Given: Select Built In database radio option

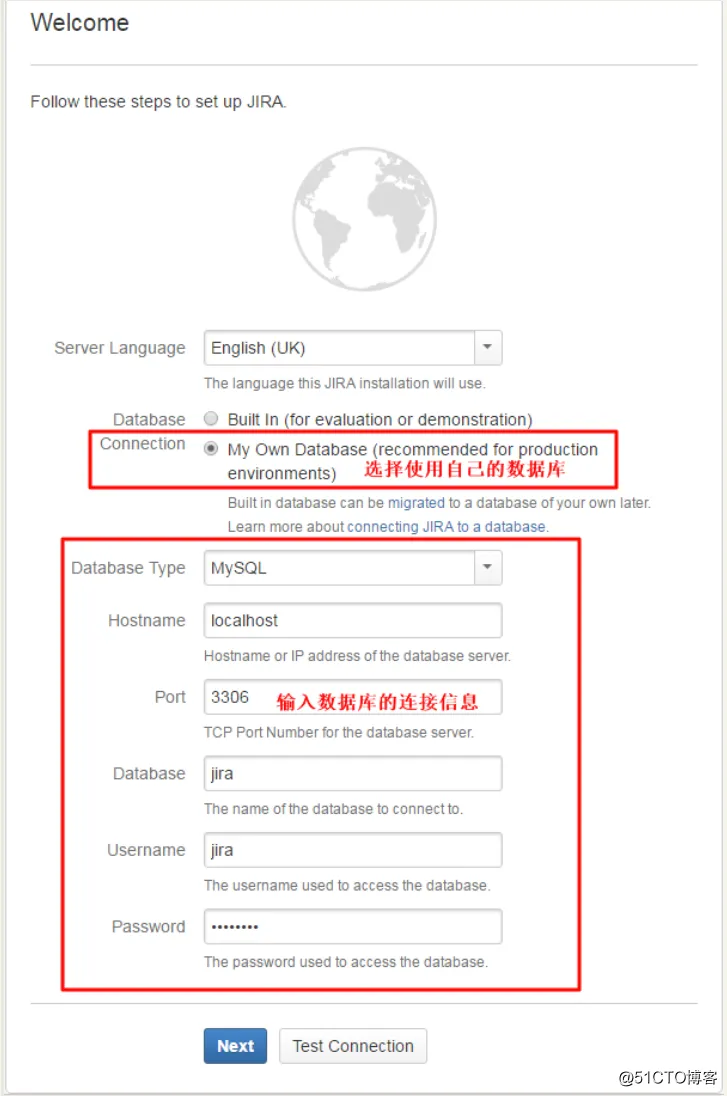Looking at the screenshot, I should (x=211, y=419).
